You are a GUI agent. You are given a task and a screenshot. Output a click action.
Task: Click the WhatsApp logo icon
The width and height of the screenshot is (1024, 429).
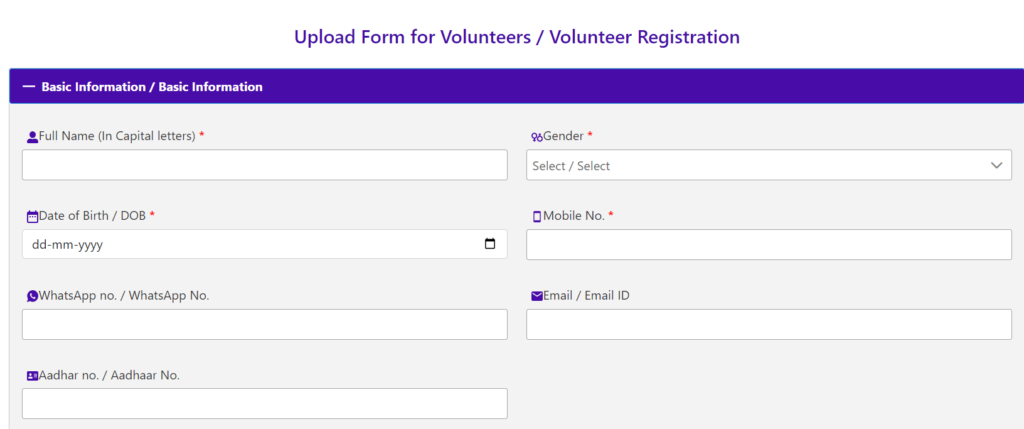pyautogui.click(x=32, y=296)
